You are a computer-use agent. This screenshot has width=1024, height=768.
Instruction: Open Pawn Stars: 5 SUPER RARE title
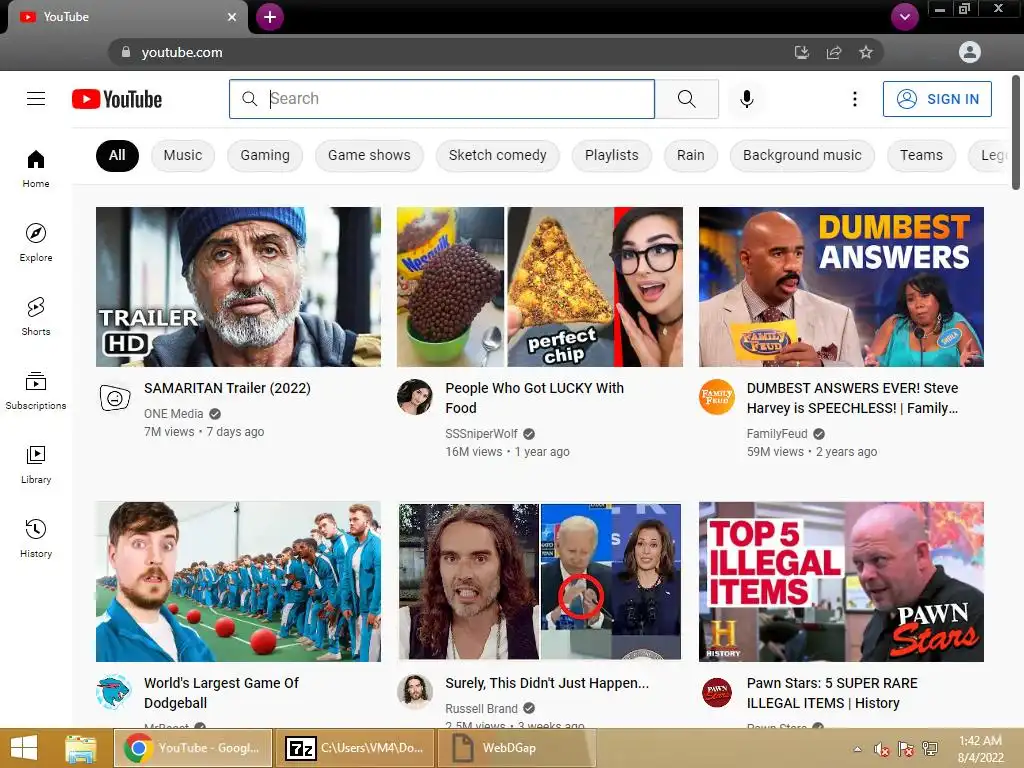coord(832,693)
